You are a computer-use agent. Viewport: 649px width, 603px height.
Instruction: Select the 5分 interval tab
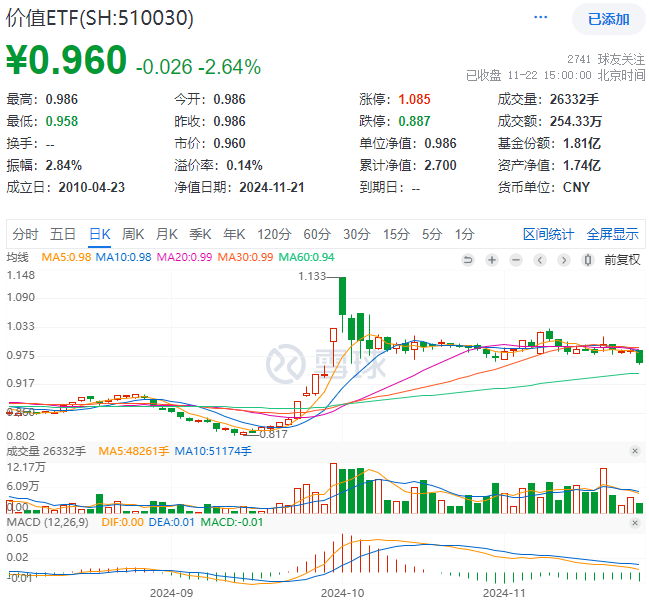[431, 234]
